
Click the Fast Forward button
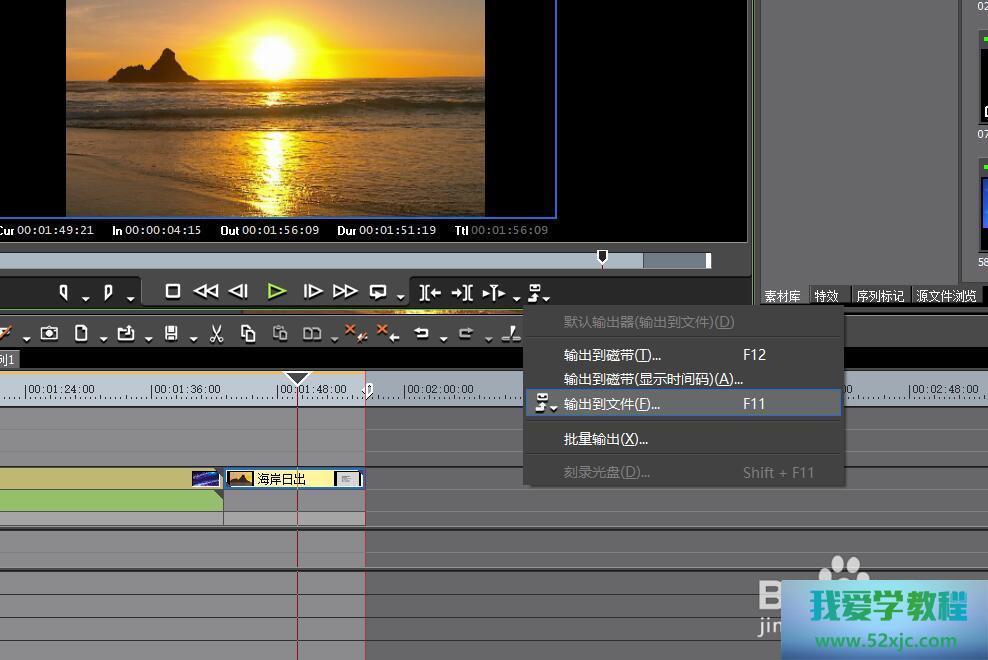point(345,291)
